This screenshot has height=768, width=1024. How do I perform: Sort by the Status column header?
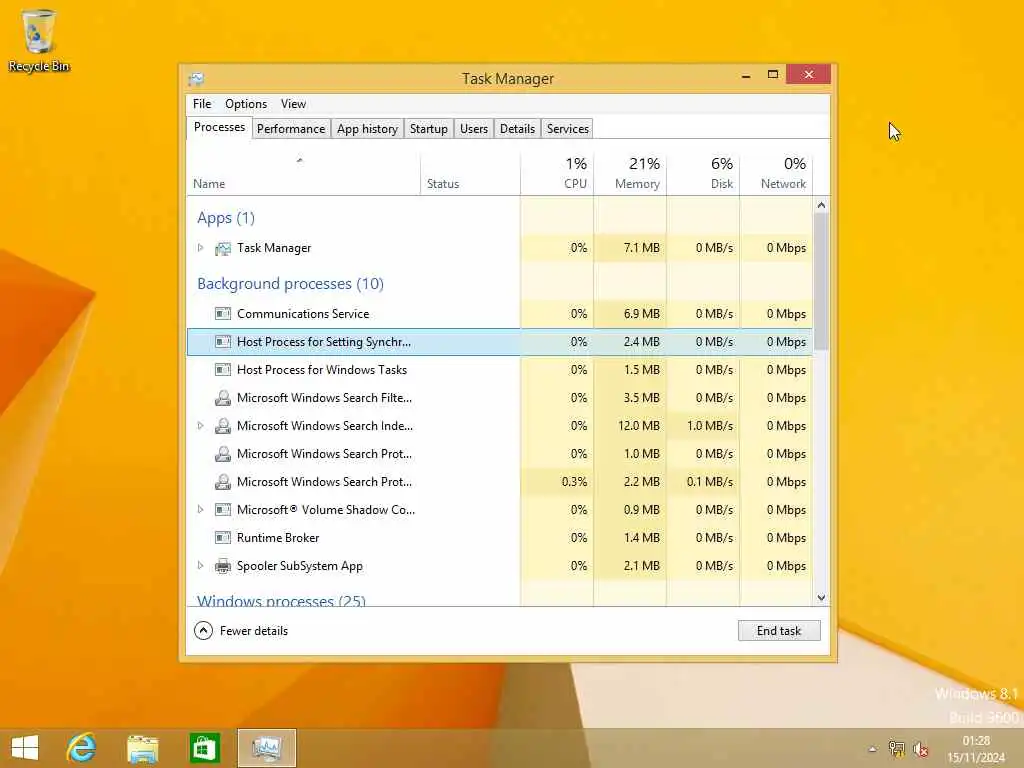pyautogui.click(x=470, y=173)
